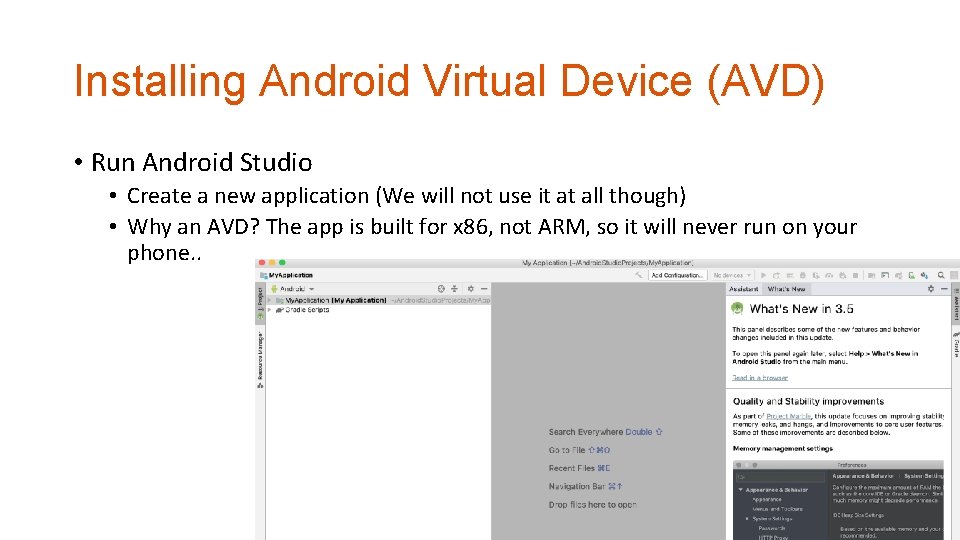Click the 'Search Everywhere Double' hint text
The height and width of the screenshot is (540, 960).
[x=606, y=432]
